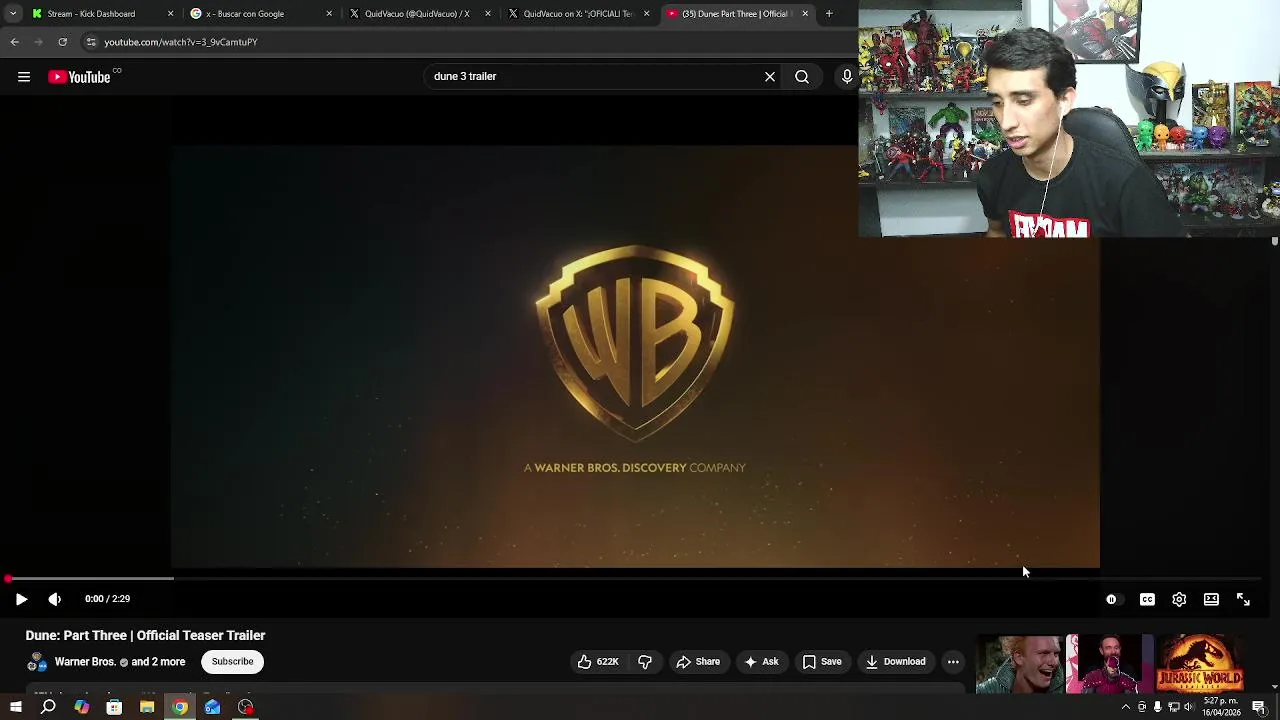Reload the current page
The width and height of the screenshot is (1280, 720).
coord(63,42)
